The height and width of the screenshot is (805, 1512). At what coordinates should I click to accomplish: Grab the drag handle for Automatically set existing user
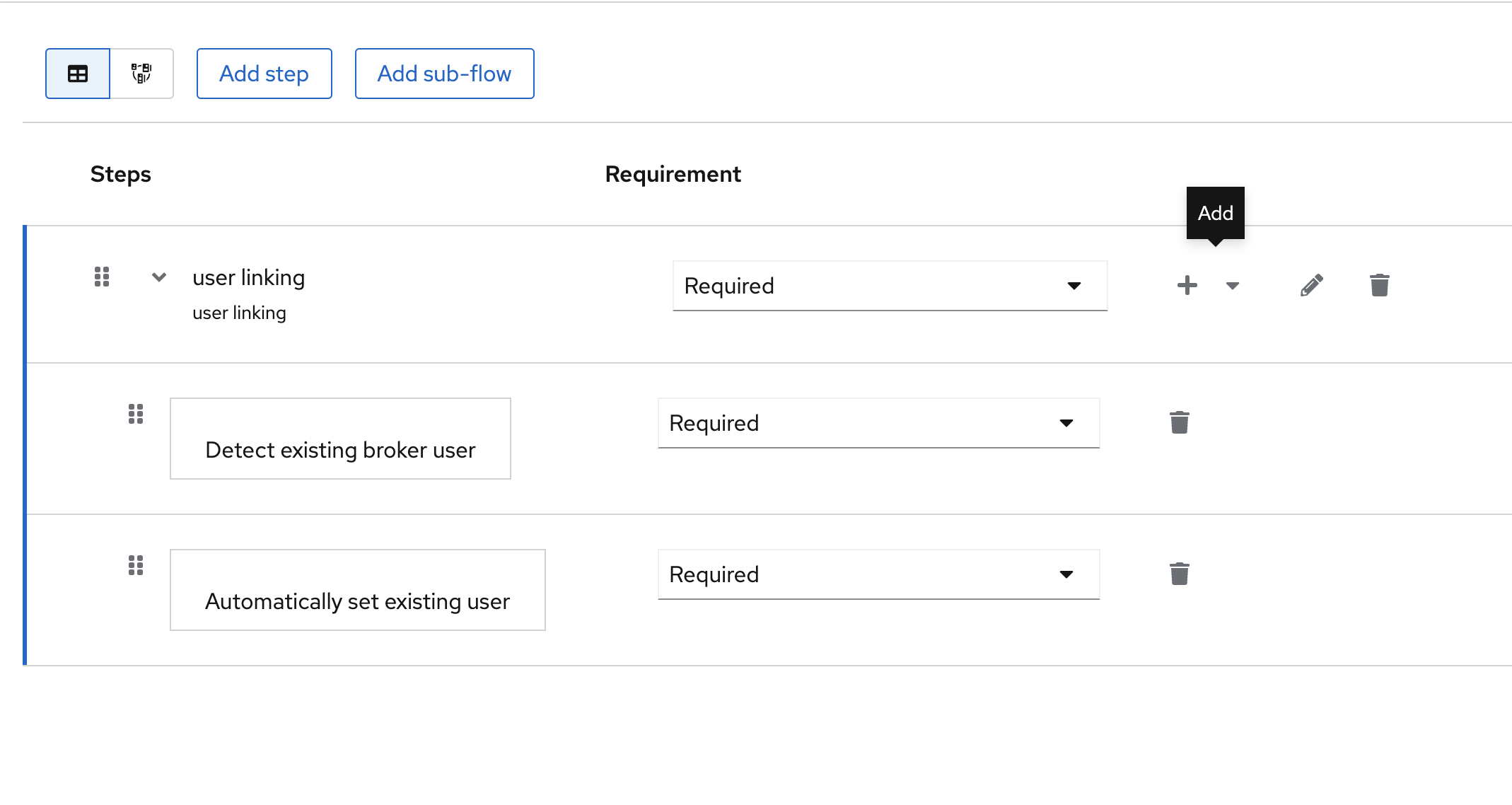(x=136, y=565)
